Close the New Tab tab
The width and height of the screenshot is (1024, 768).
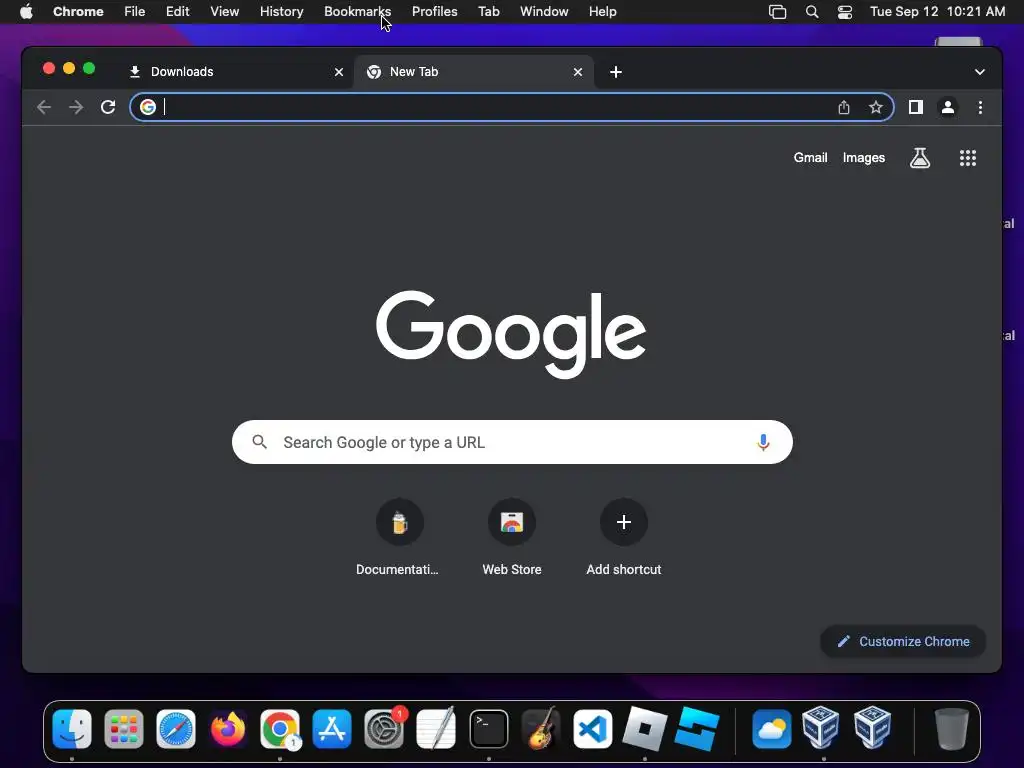pyautogui.click(x=578, y=72)
